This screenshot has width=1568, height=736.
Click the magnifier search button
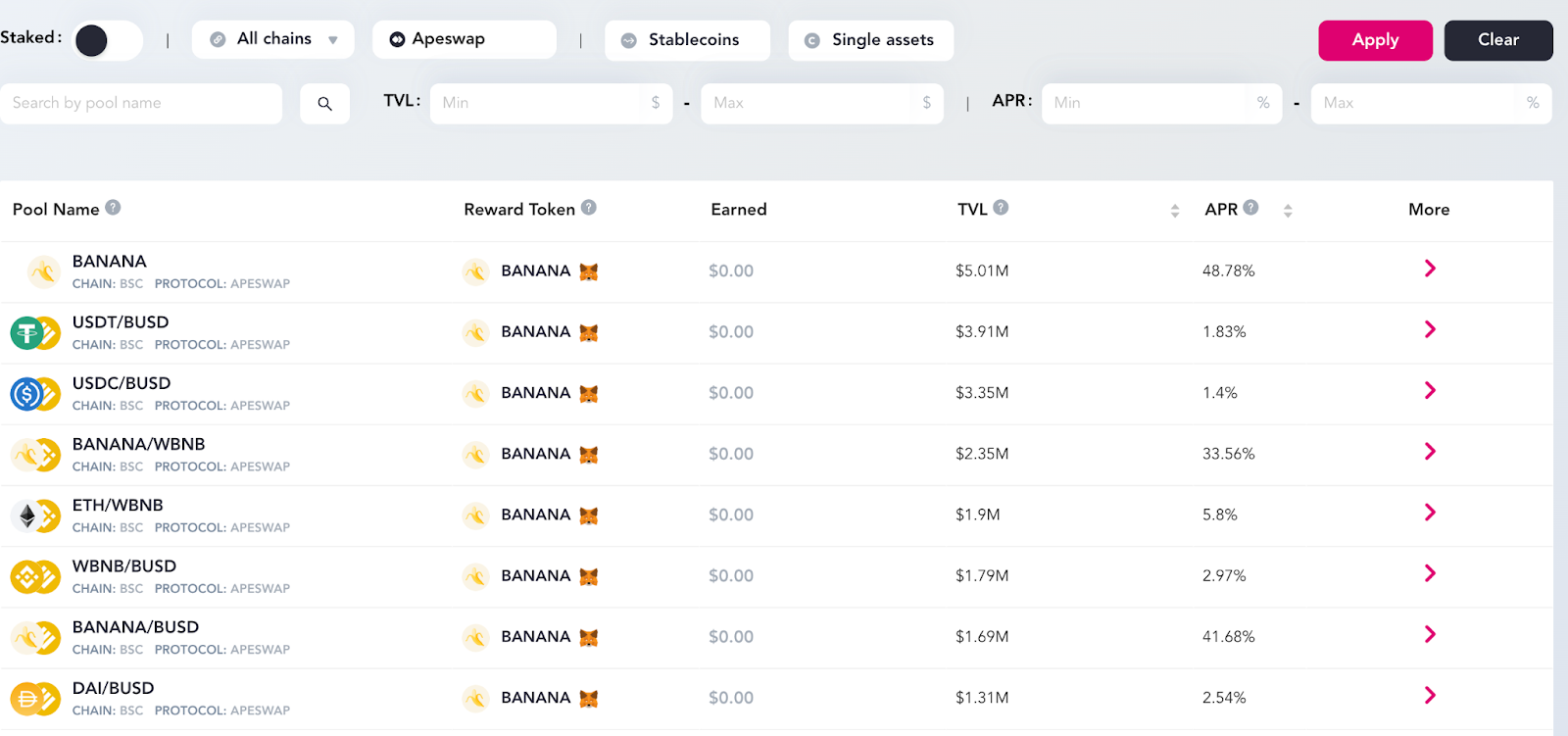[x=325, y=103]
